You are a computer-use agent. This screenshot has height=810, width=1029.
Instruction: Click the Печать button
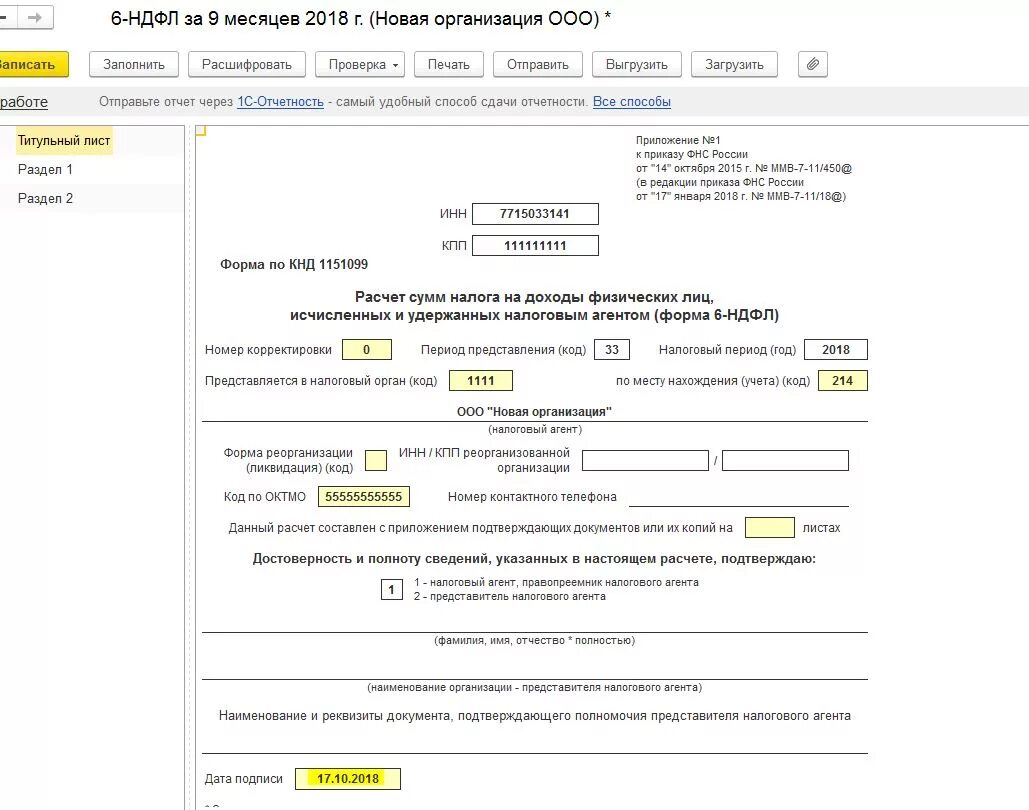pyautogui.click(x=449, y=64)
